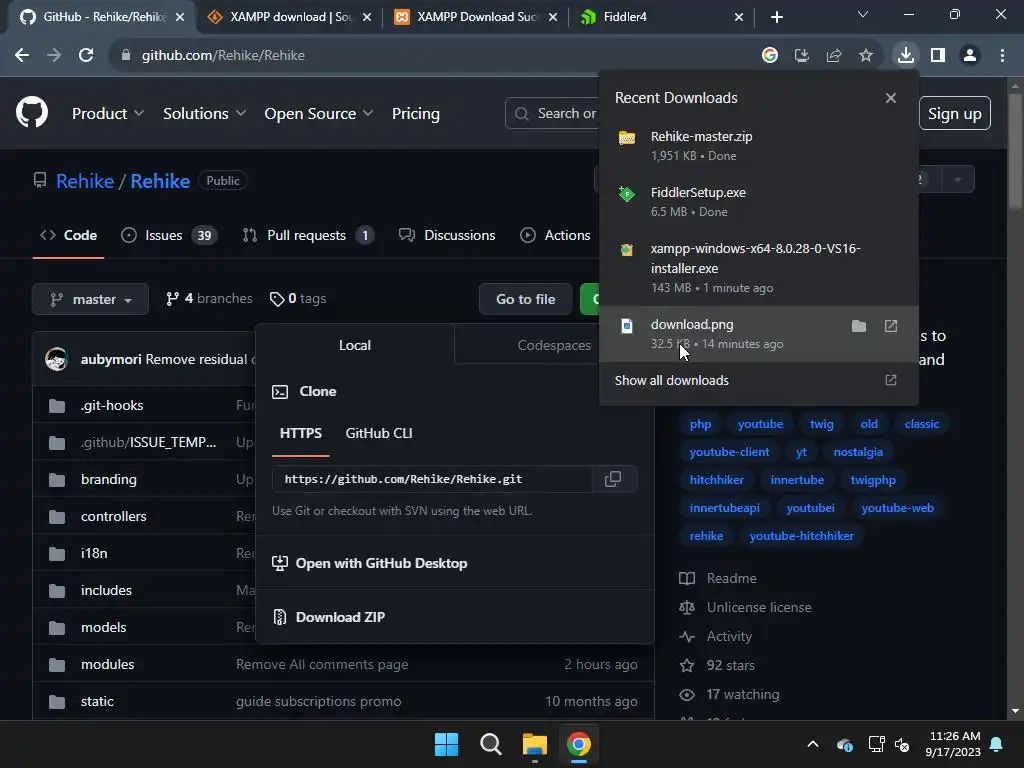
Task: Select the HTTPS clone tab
Action: click(x=300, y=433)
